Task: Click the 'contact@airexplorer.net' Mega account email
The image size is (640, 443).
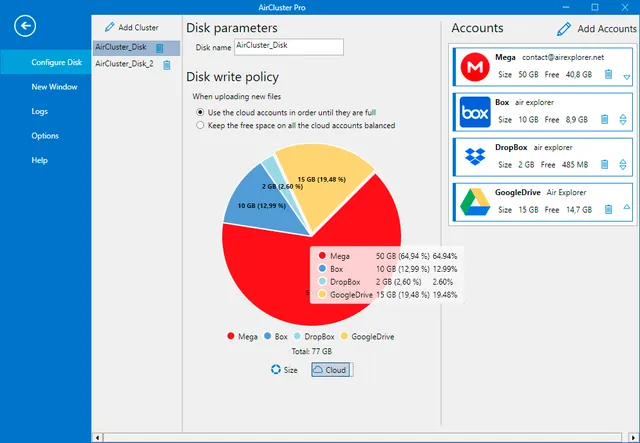Action: pos(563,58)
